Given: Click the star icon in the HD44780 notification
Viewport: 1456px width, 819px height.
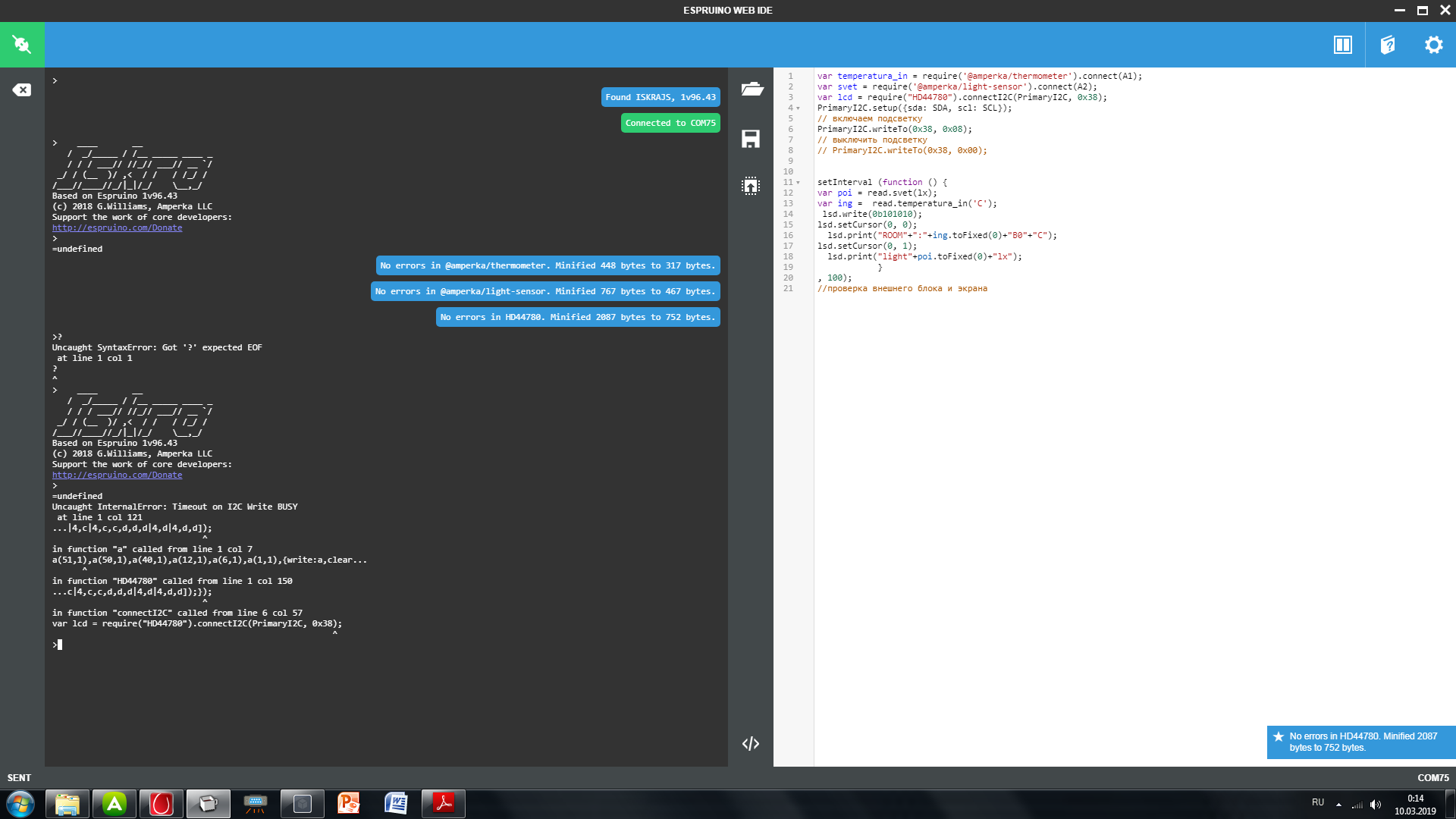Looking at the screenshot, I should point(1279,736).
